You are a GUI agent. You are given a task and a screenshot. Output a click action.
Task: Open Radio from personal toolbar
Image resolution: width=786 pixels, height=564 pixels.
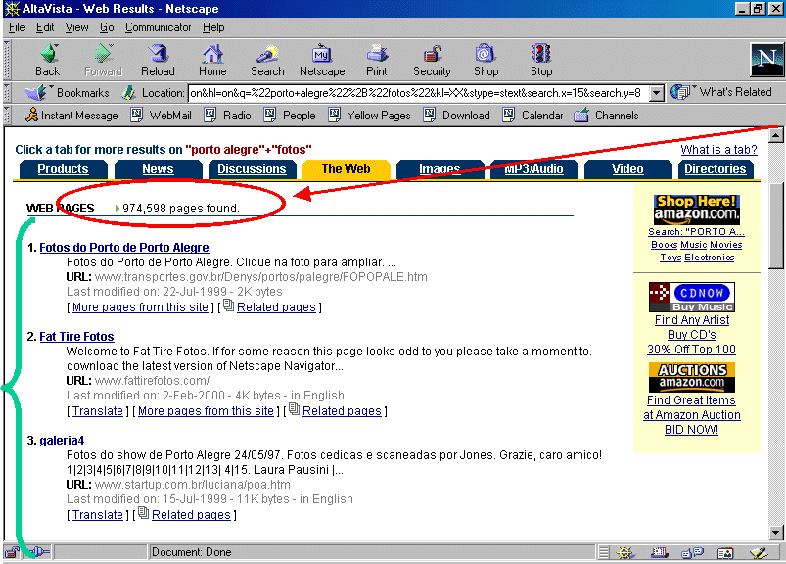click(x=228, y=115)
